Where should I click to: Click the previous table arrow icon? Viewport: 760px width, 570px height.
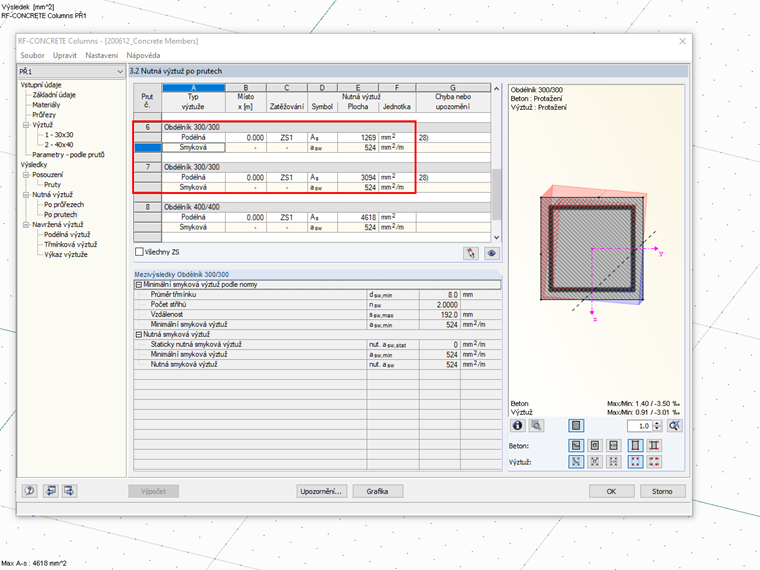pyautogui.click(x=50, y=491)
